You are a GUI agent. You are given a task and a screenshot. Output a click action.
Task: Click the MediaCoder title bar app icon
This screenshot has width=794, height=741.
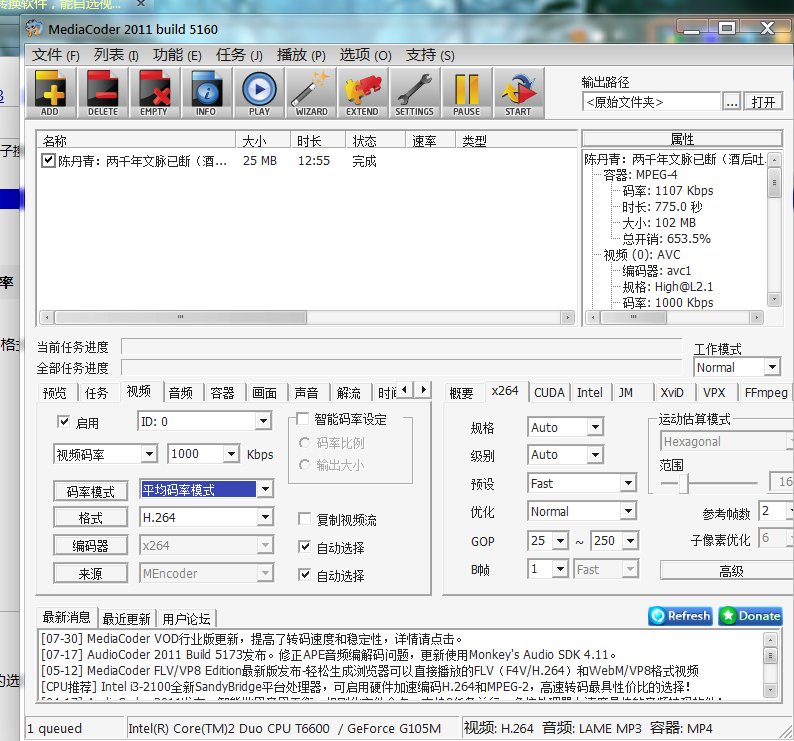34,28
